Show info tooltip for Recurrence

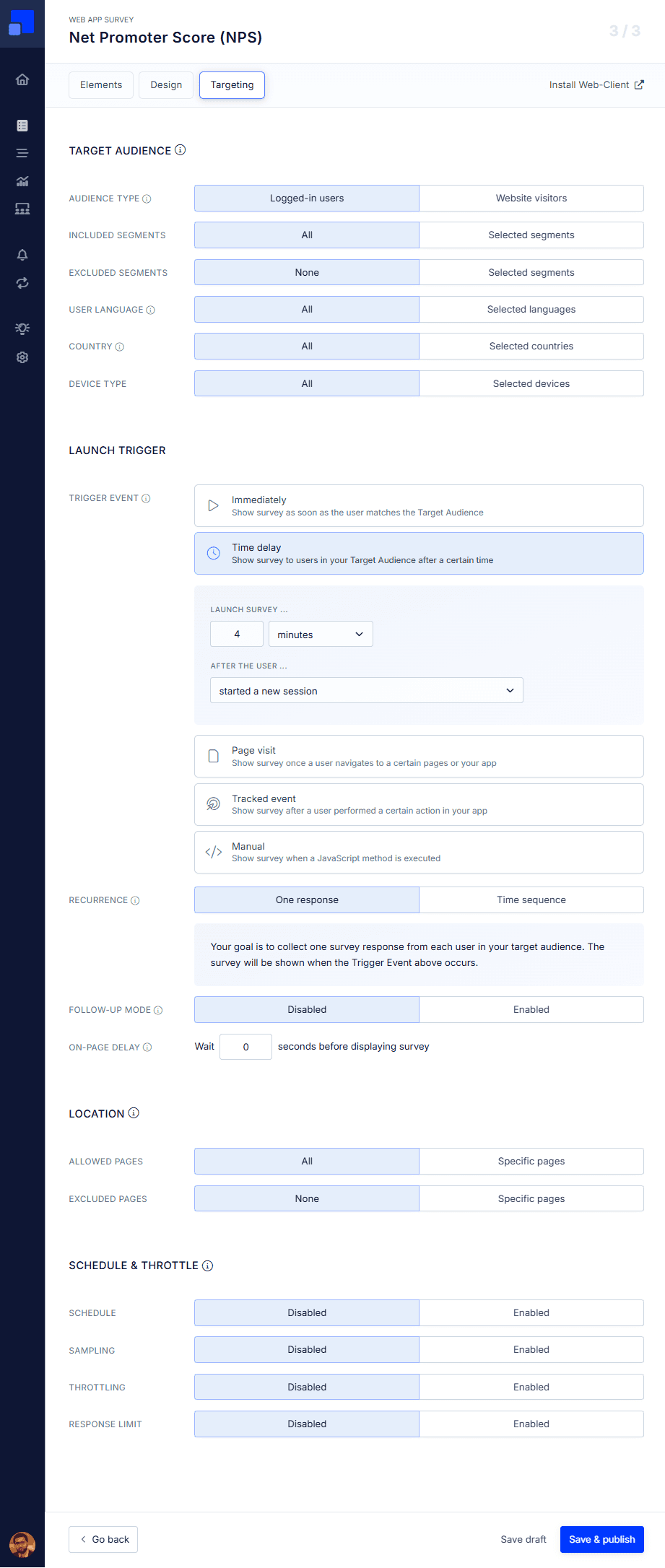coord(135,901)
